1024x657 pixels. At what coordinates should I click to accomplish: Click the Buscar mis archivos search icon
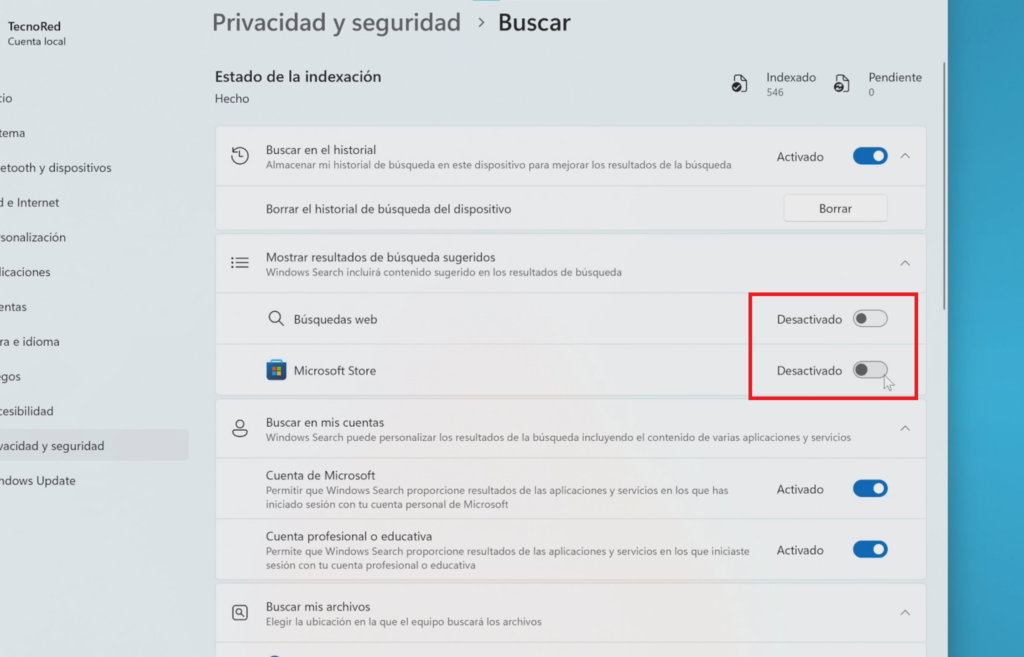click(x=240, y=613)
